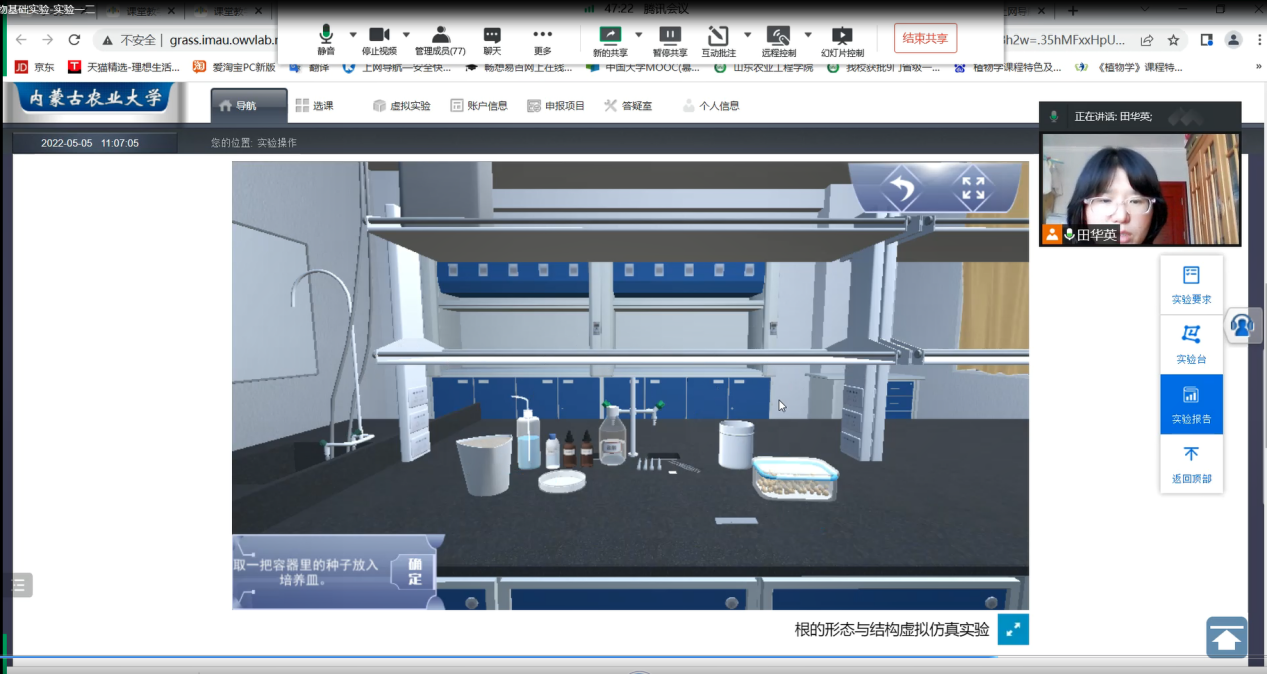The height and width of the screenshot is (674, 1267).
Task: Click the fullscreen icon in simulation corner
Action: click(972, 188)
